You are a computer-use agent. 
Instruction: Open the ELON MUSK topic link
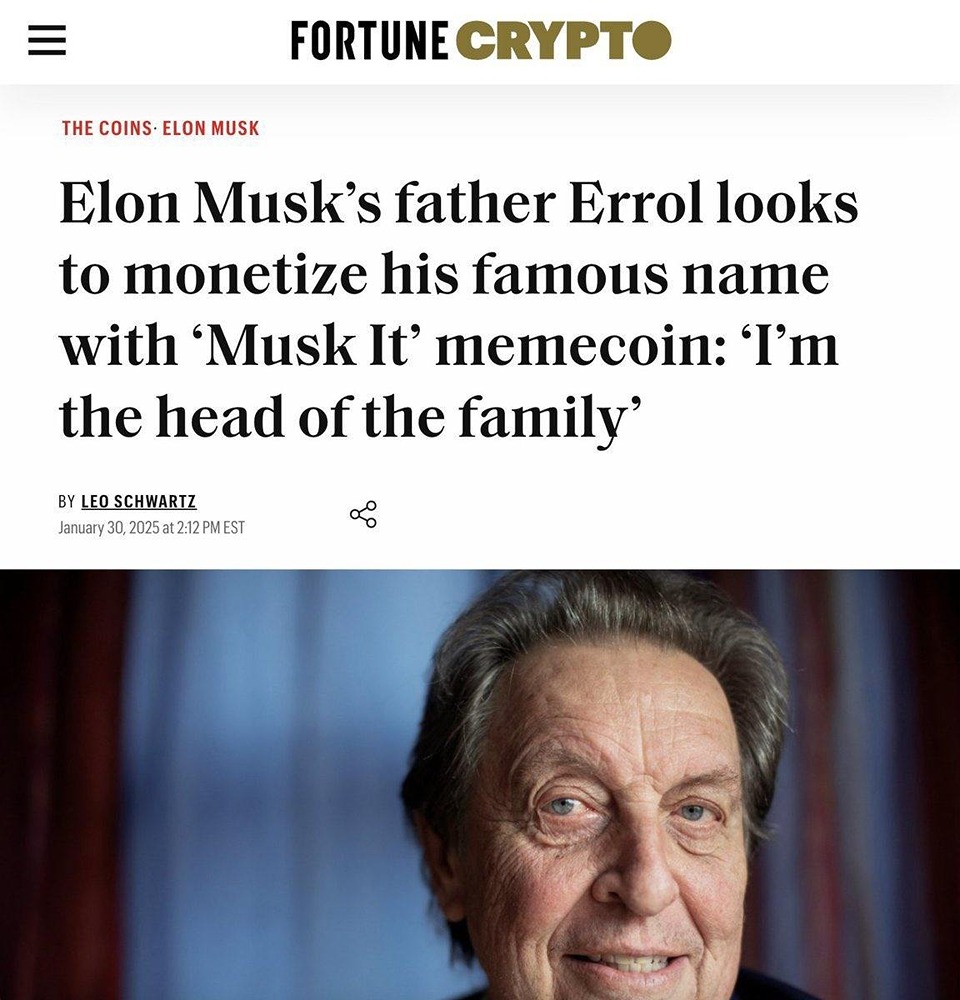coord(210,128)
